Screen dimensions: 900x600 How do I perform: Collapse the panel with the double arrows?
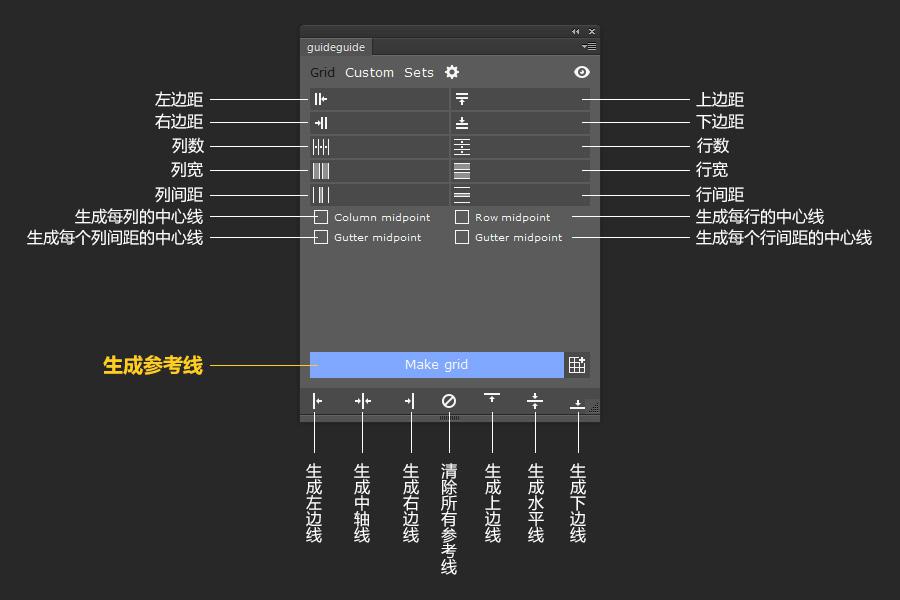575,31
